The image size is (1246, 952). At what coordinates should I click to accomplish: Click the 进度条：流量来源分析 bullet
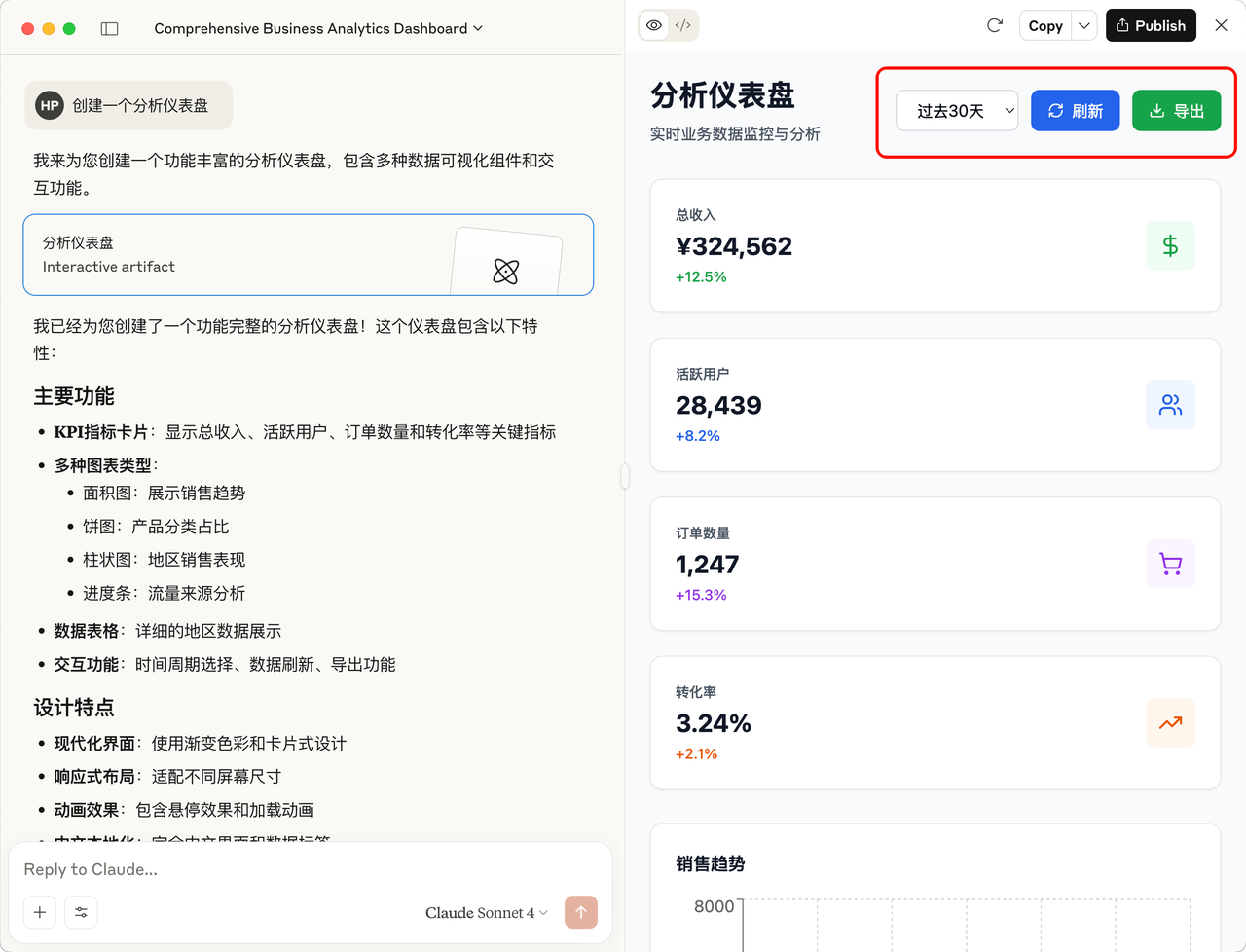coord(165,593)
